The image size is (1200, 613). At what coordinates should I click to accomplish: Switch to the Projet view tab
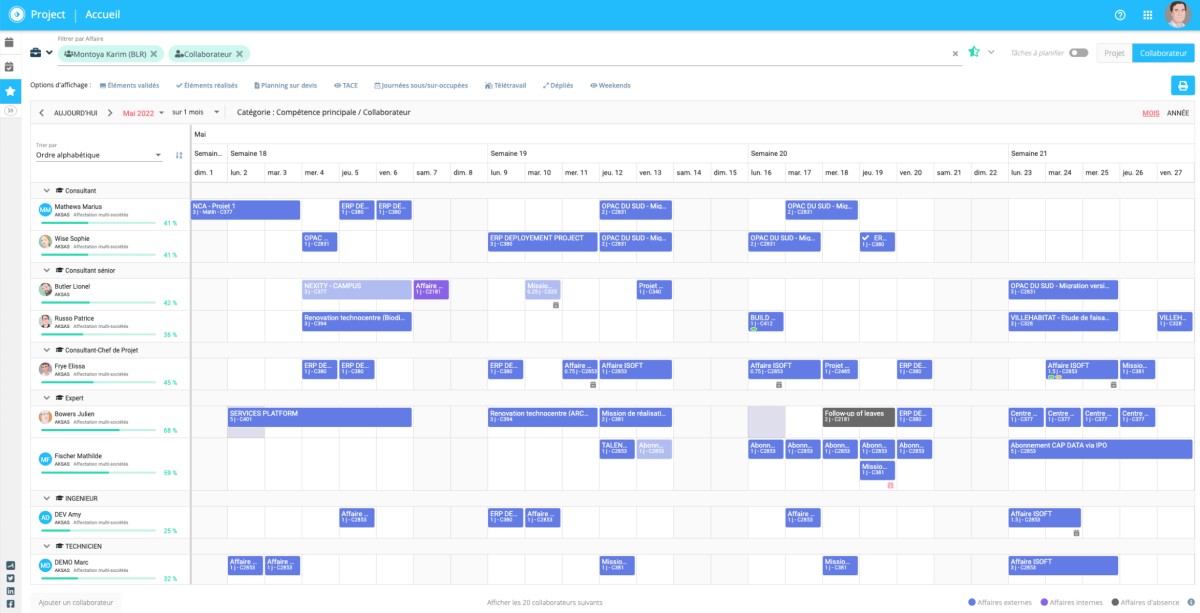[x=1114, y=53]
